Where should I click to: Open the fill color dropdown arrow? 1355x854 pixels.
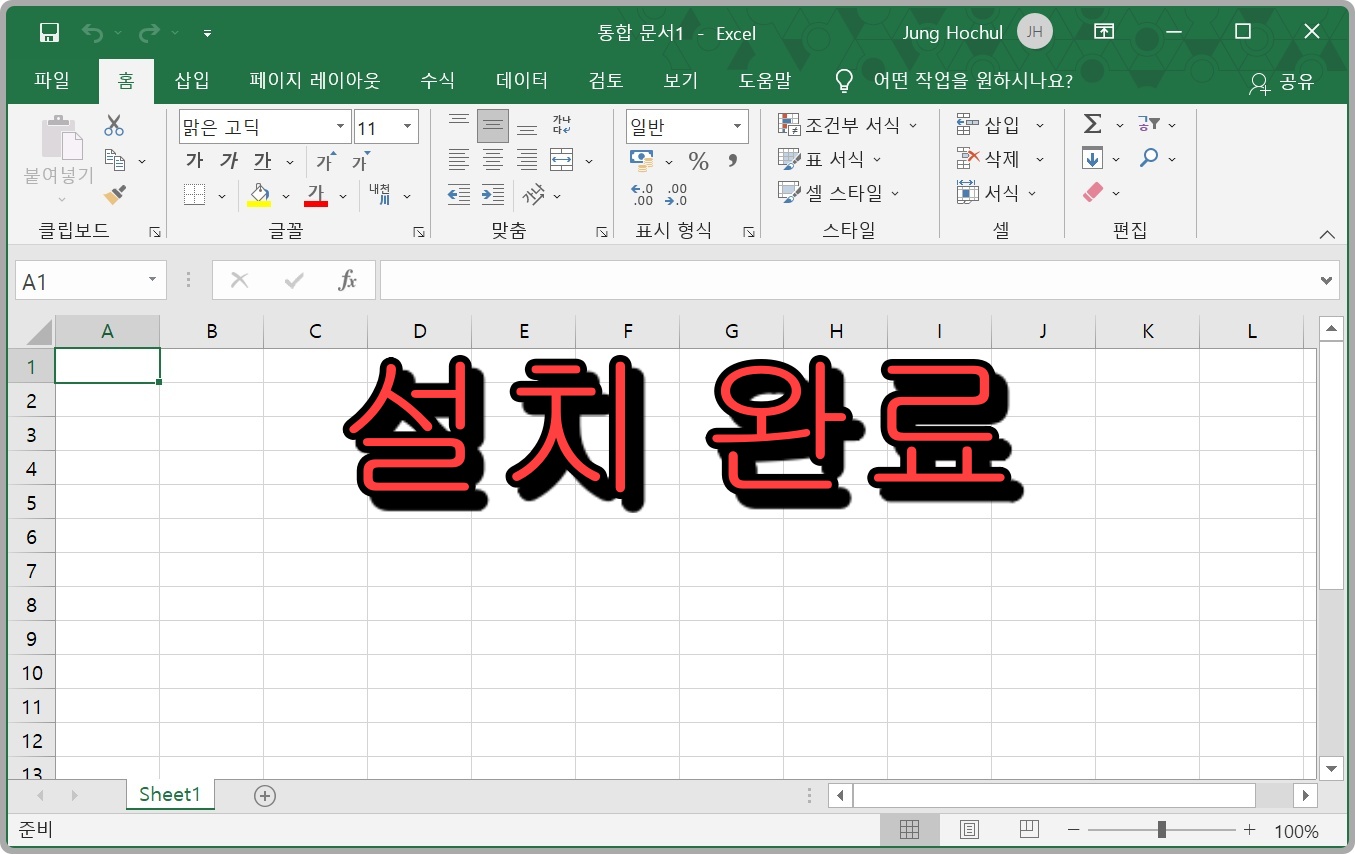click(285, 194)
